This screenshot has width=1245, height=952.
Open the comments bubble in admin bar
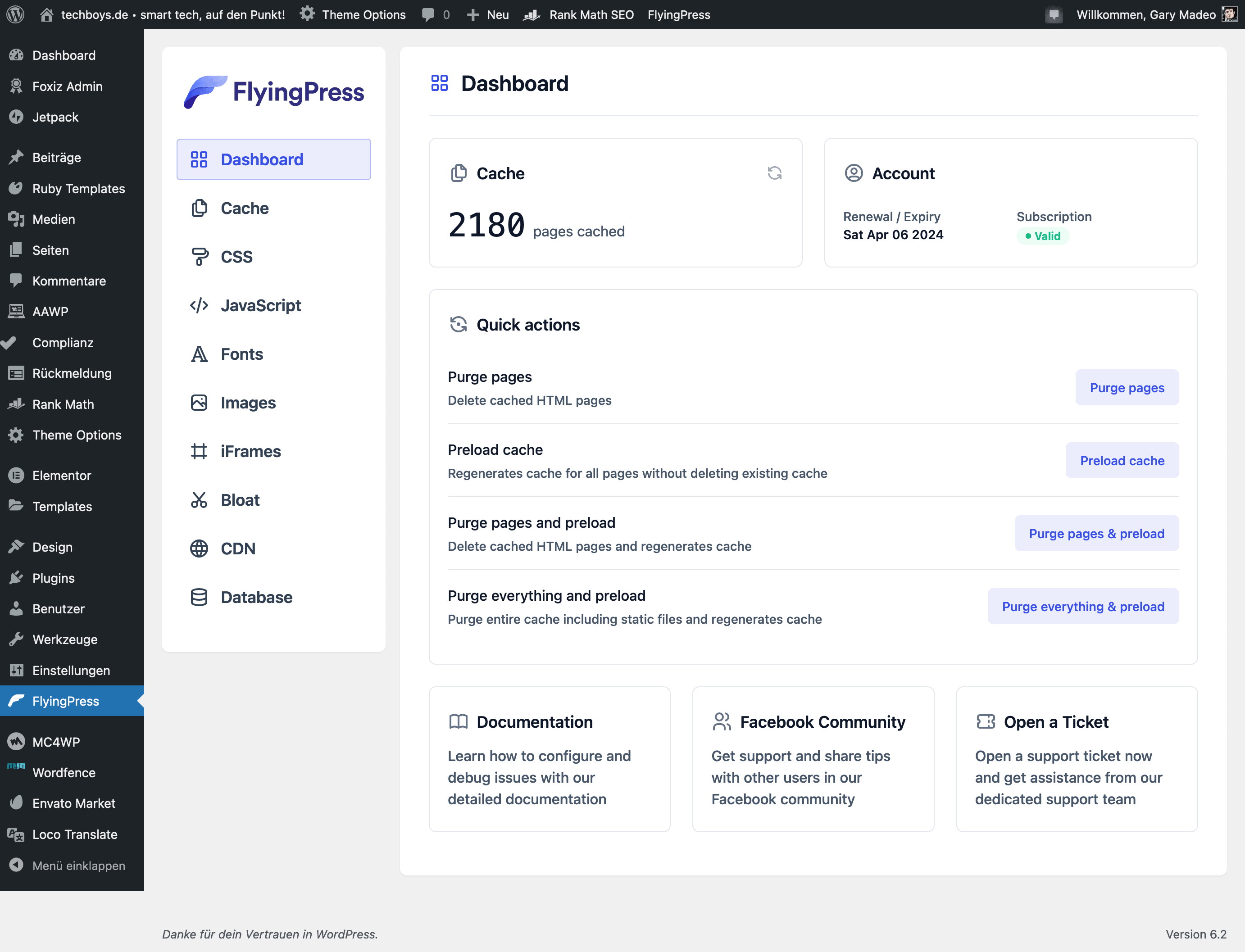point(428,15)
